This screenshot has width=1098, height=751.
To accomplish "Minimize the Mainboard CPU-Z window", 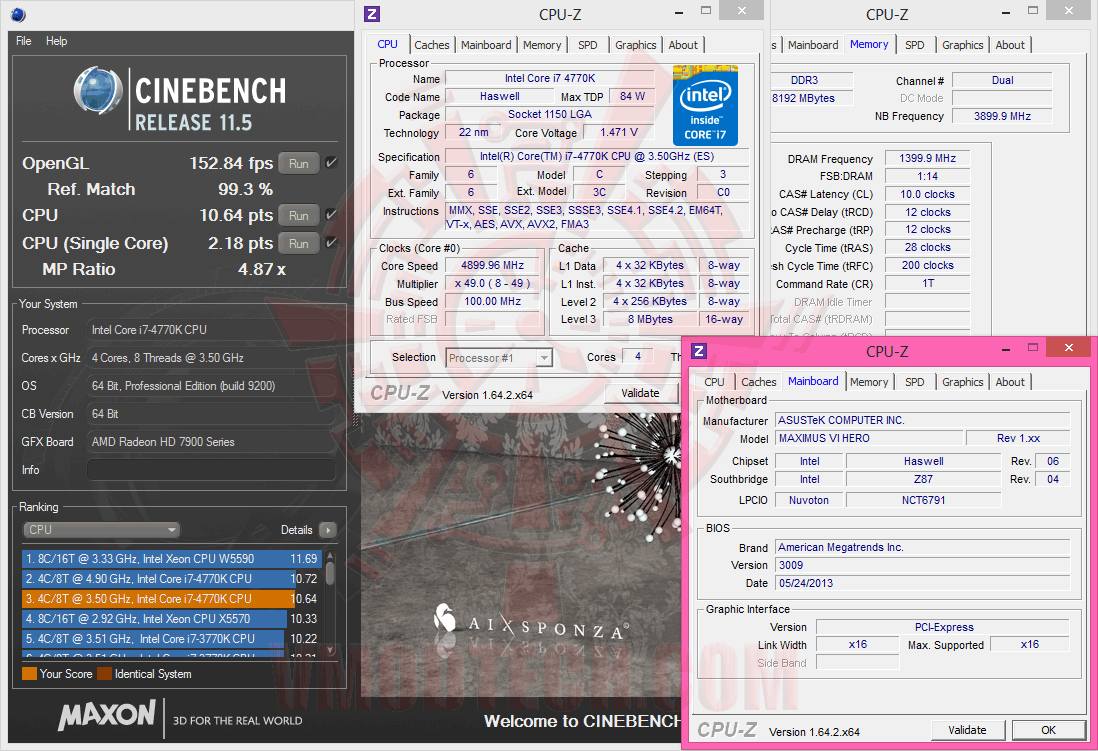I will pos(1006,349).
